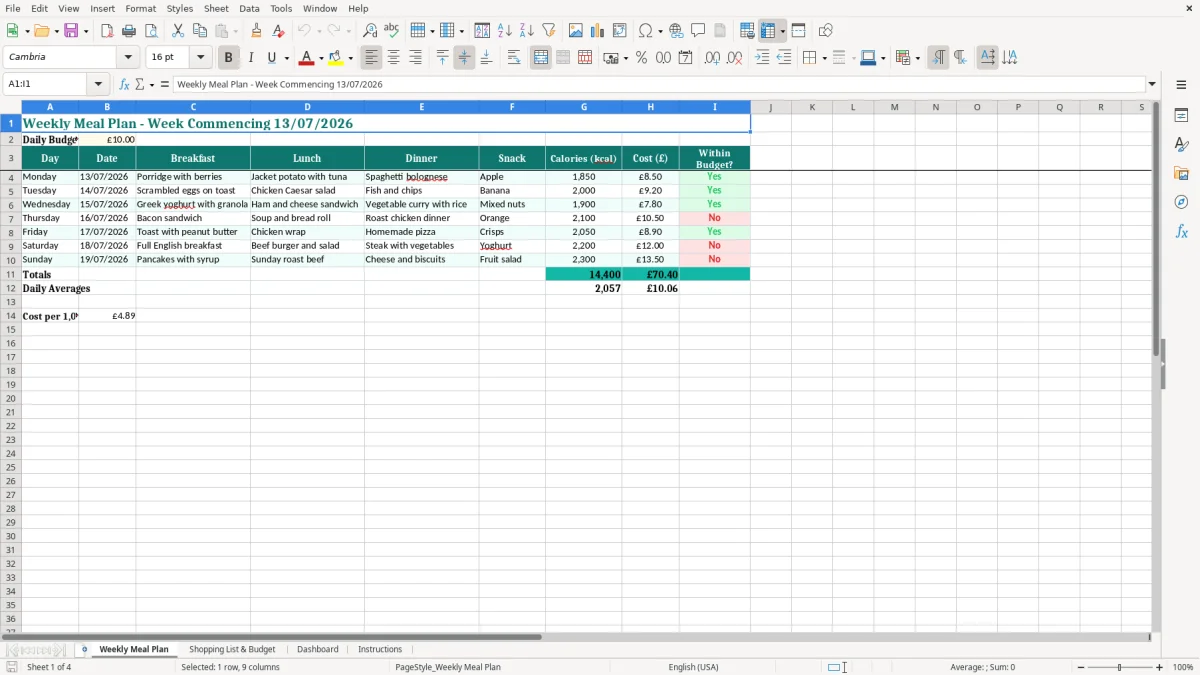Define the print area
Viewport: 1200px width, 675px height.
pos(747,31)
